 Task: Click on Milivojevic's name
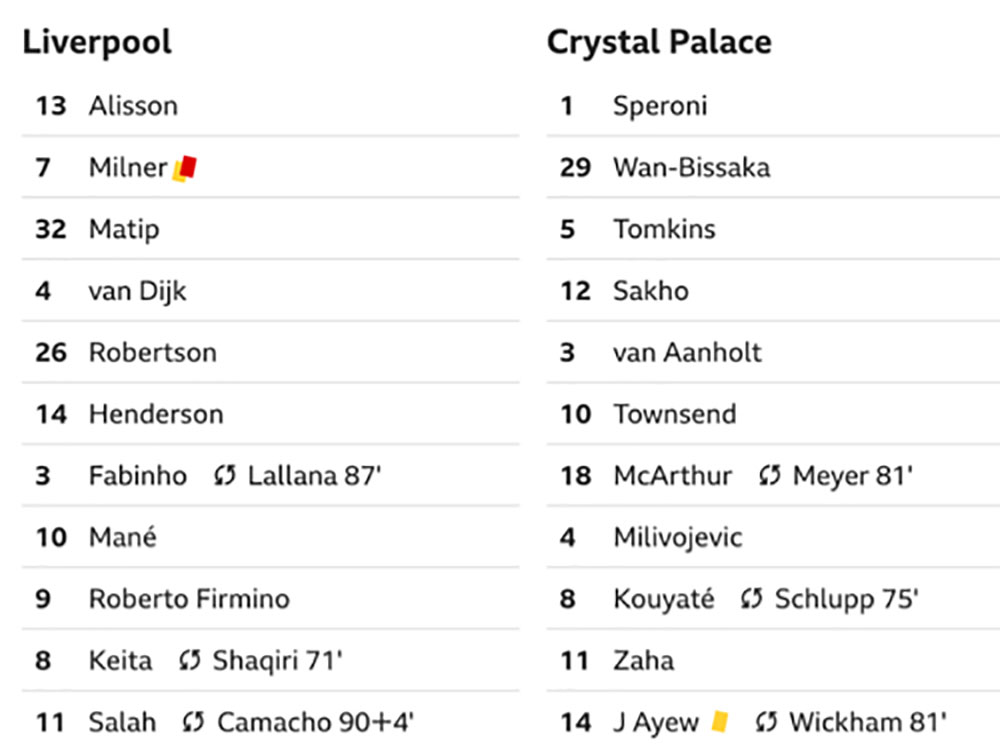click(x=678, y=538)
